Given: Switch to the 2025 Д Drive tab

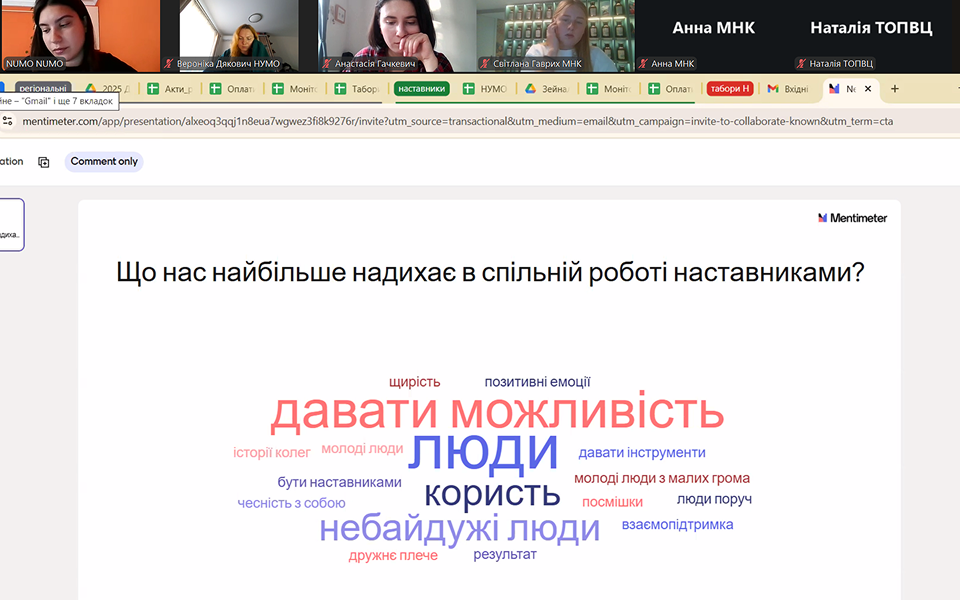Looking at the screenshot, I should click(108, 89).
